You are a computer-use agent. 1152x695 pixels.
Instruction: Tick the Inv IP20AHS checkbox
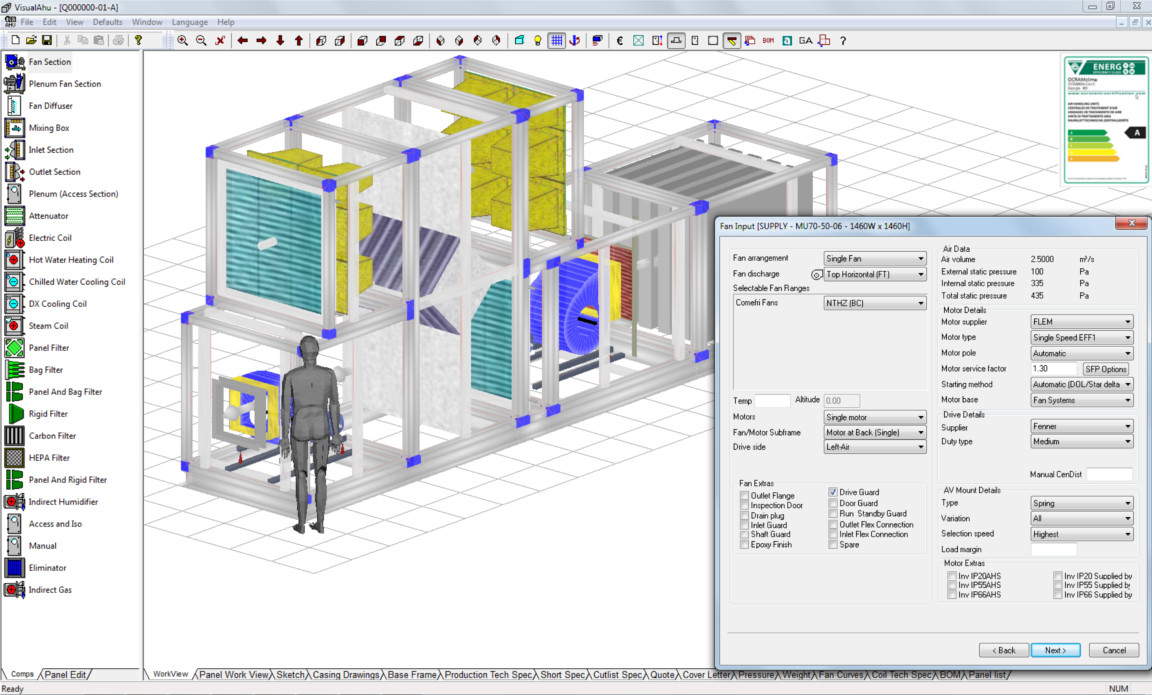tap(952, 576)
